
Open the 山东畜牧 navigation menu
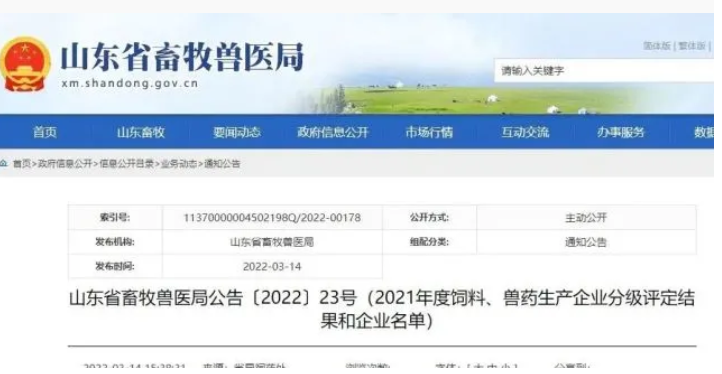tap(140, 132)
